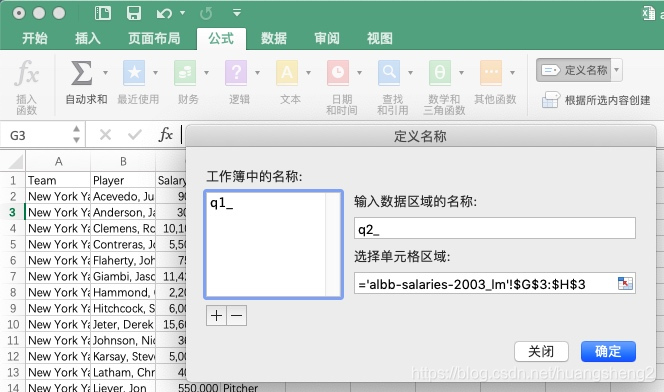The width and height of the screenshot is (664, 392).
Task: Expand the AutoSum dropdown arrow
Action: 105,73
